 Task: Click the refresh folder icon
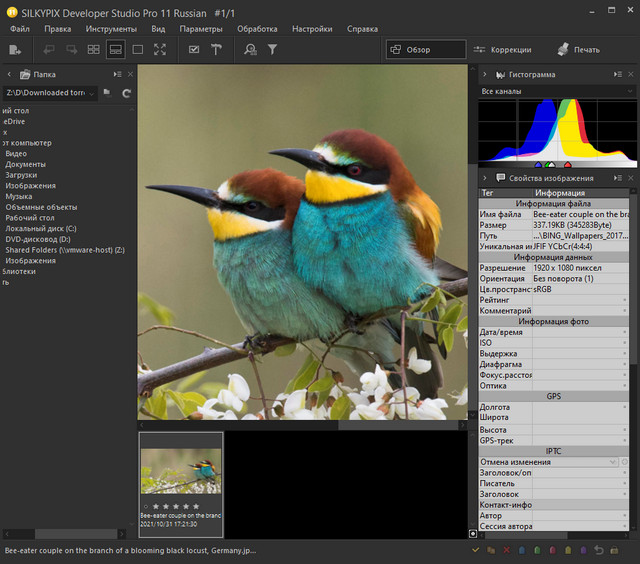(127, 93)
